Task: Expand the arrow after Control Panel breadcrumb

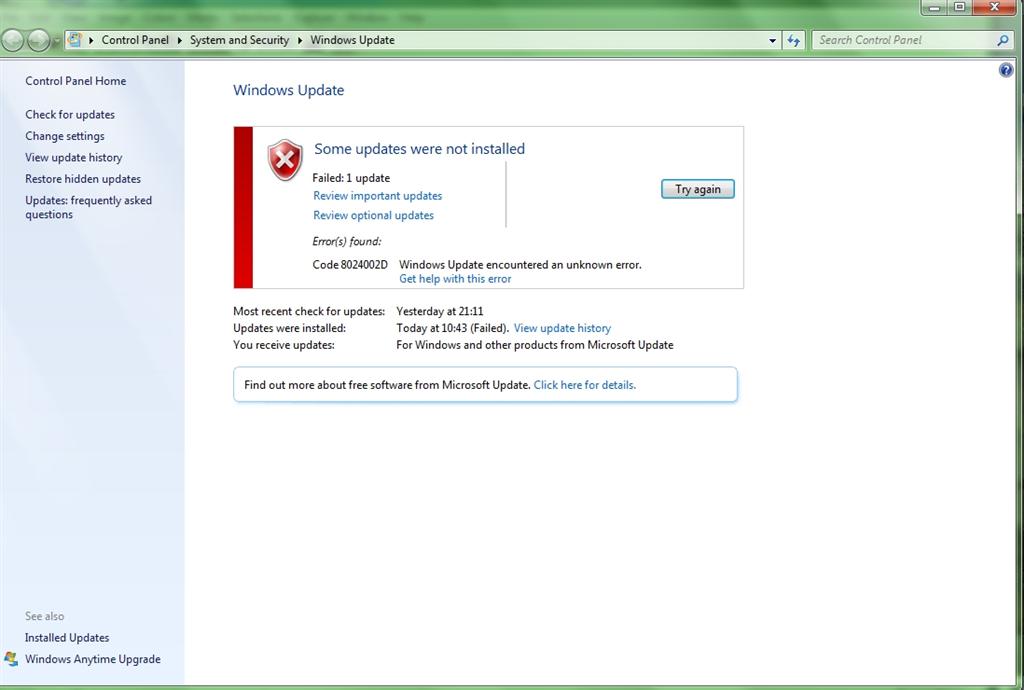Action: pyautogui.click(x=180, y=40)
